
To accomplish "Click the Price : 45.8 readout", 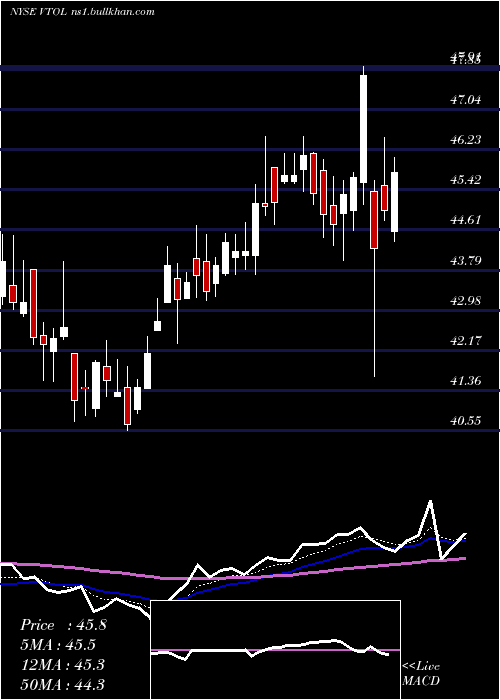I will pyautogui.click(x=63, y=625).
